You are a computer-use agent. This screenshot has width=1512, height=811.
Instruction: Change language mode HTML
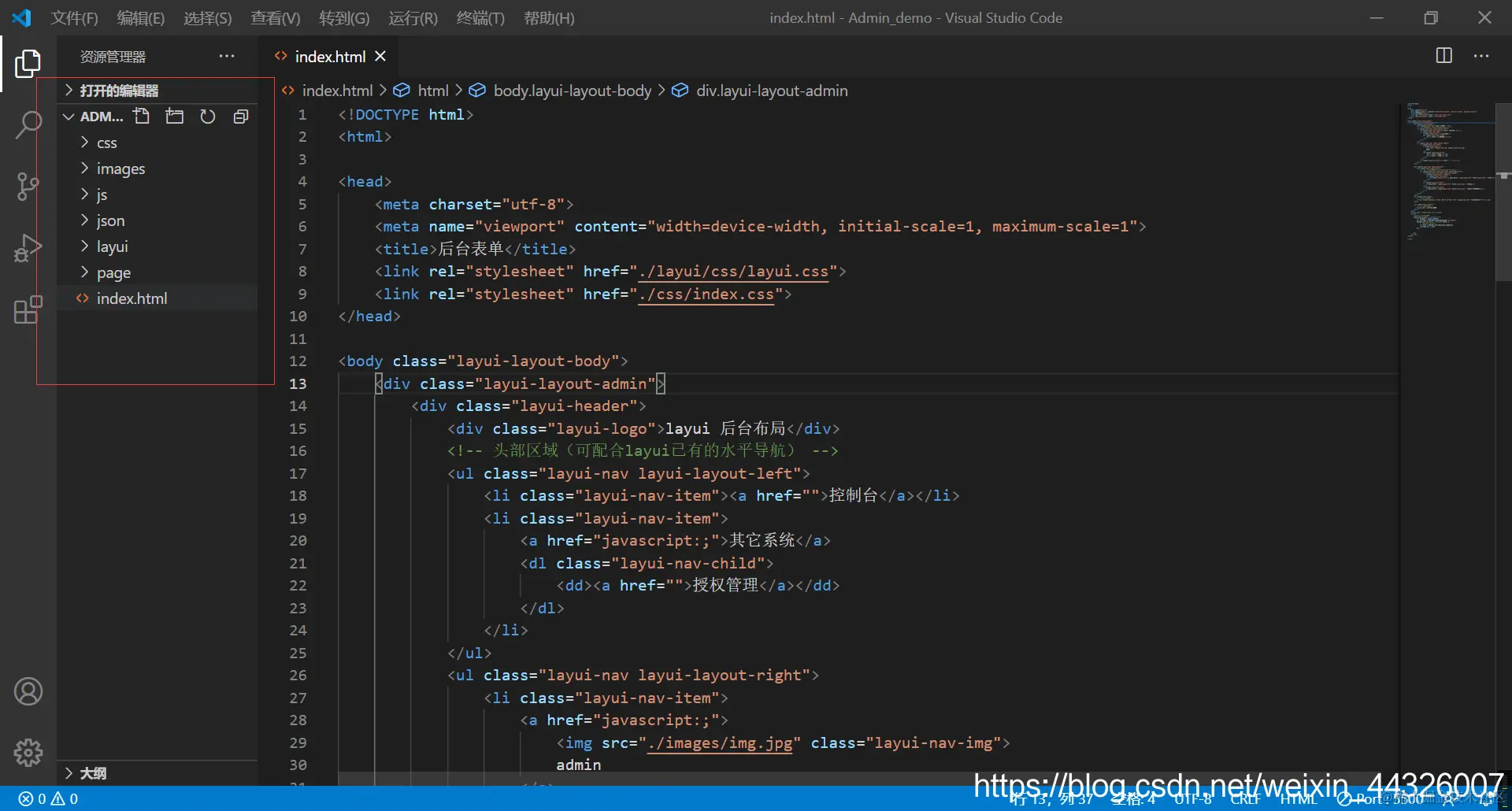pyautogui.click(x=1299, y=798)
